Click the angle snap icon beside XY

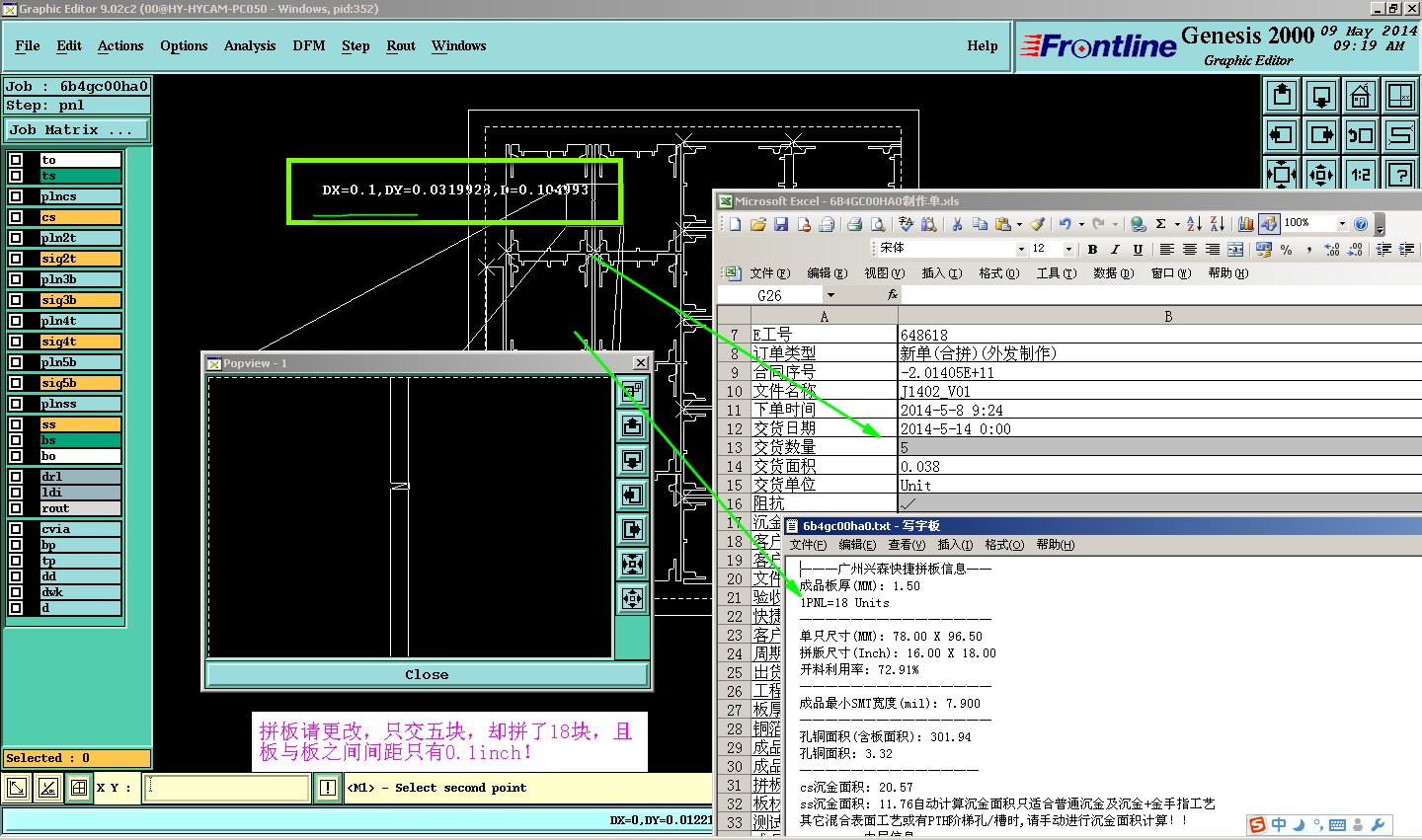tap(47, 788)
